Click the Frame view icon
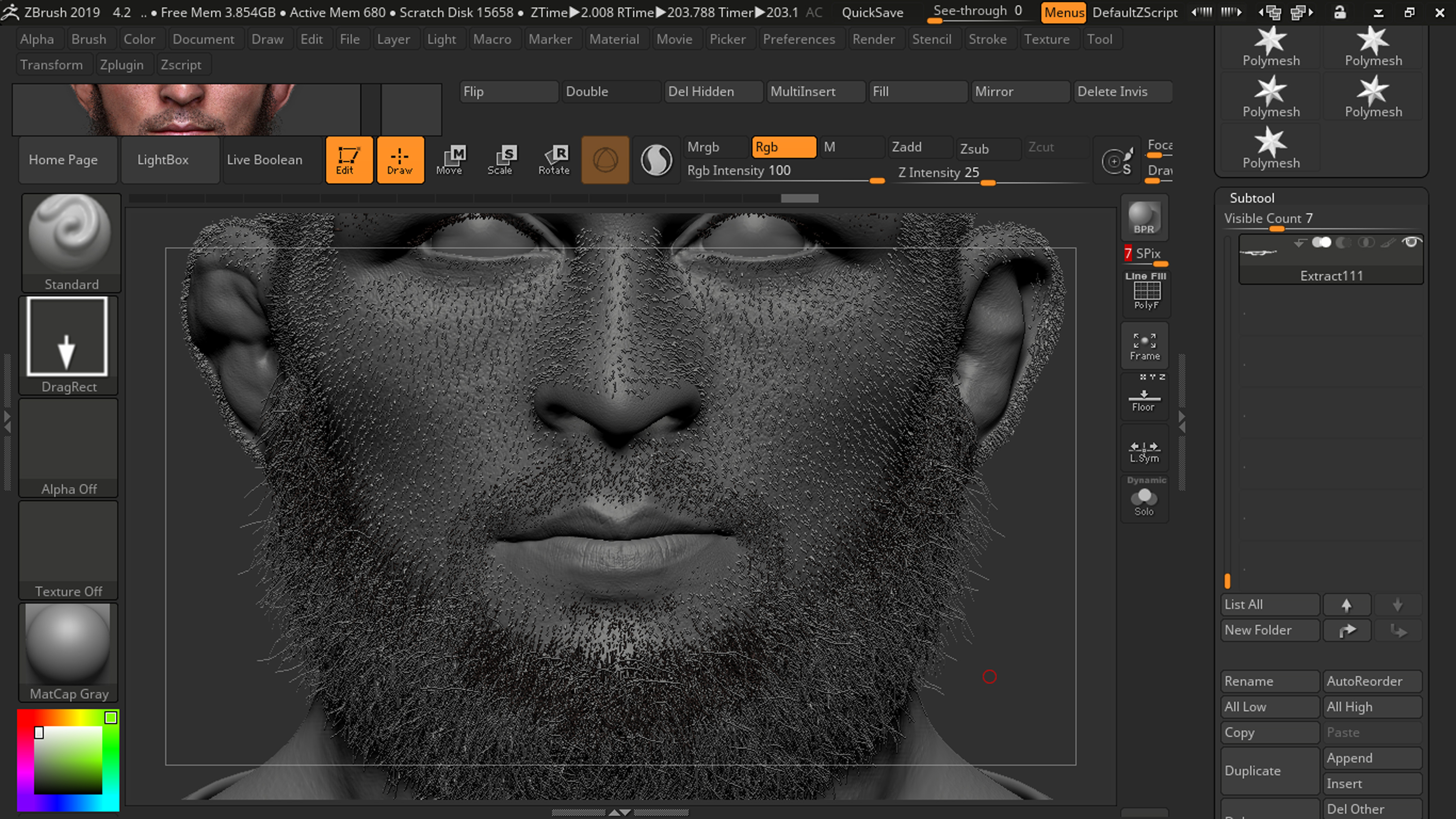Image resolution: width=1456 pixels, height=819 pixels. 1145,345
